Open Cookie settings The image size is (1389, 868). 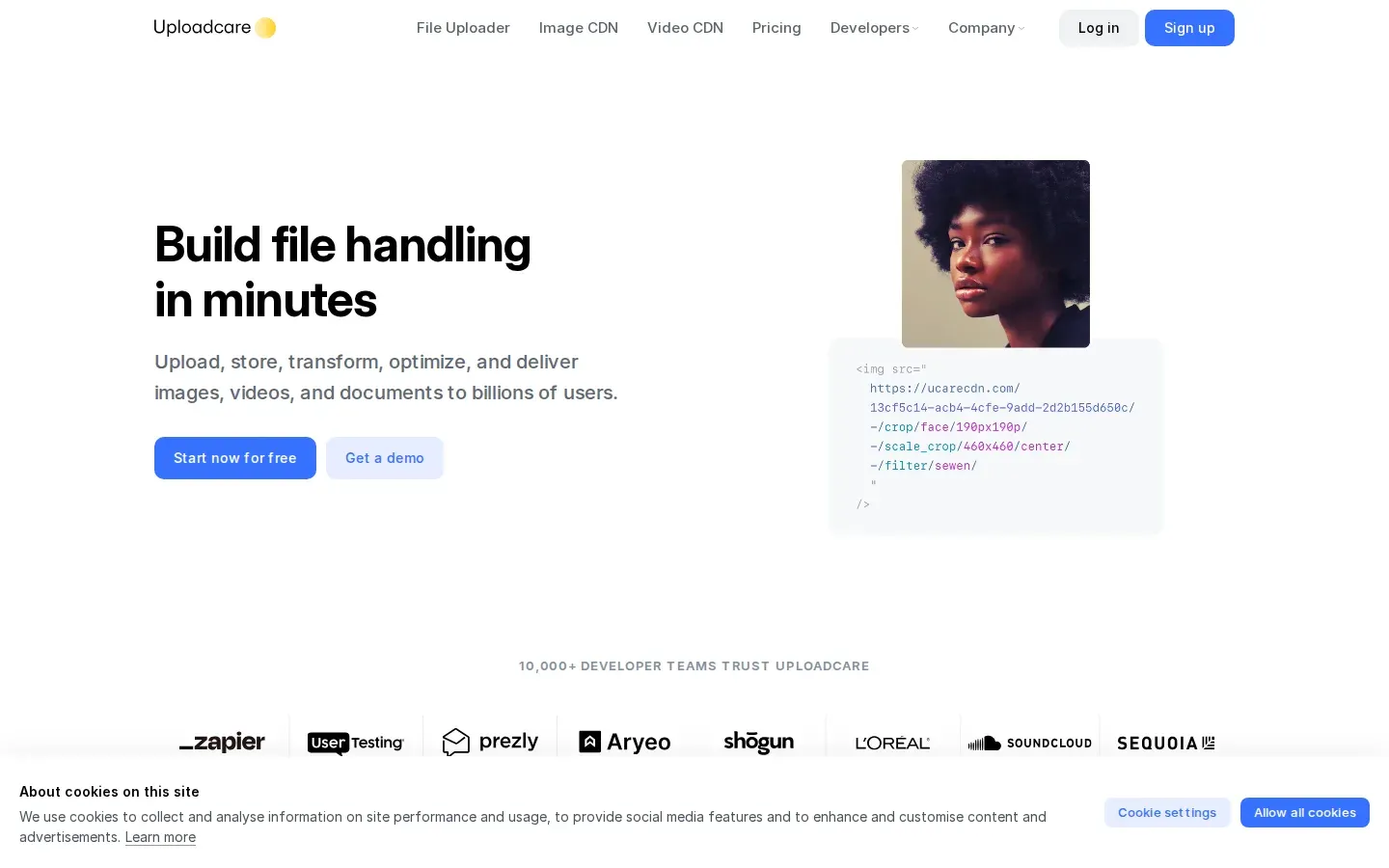(1167, 812)
